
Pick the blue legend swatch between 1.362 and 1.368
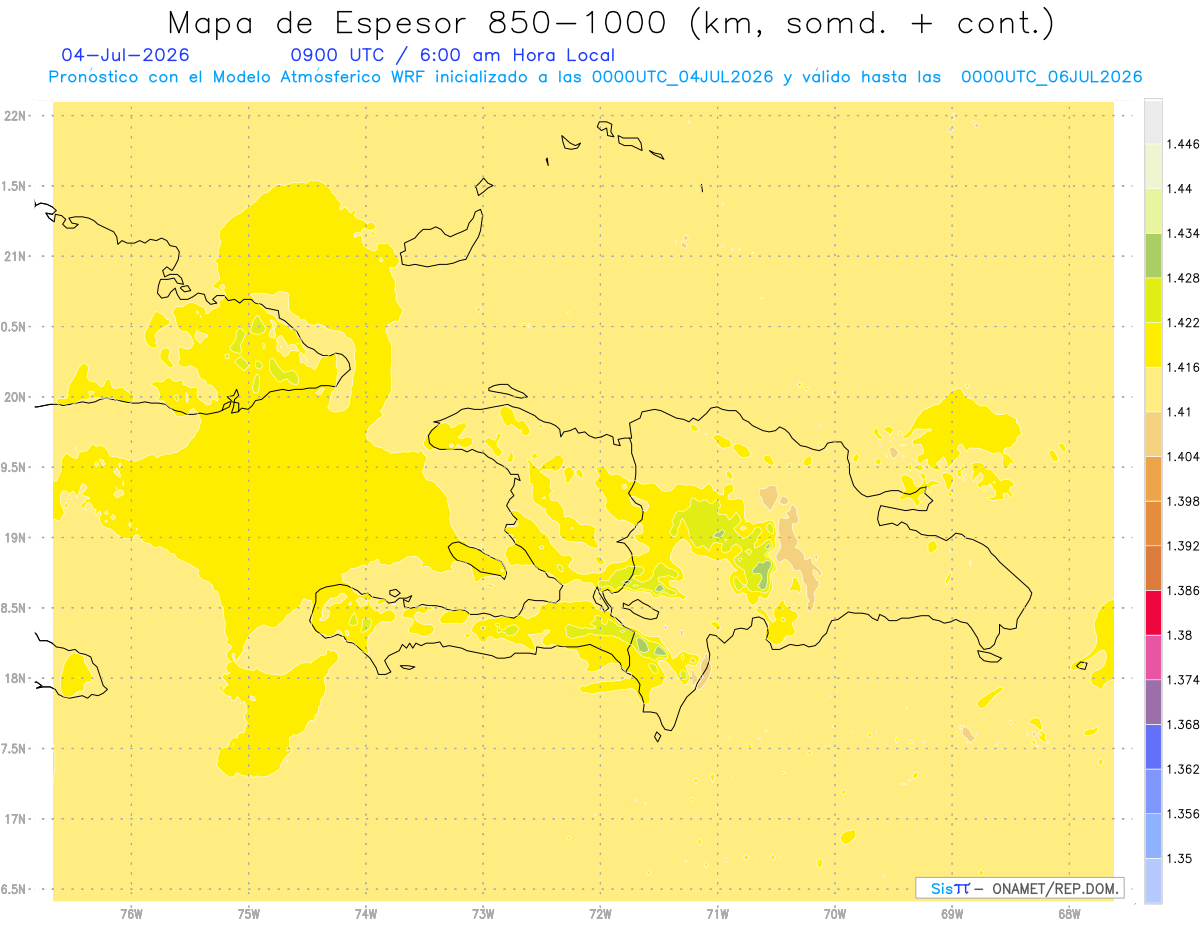tap(1153, 746)
